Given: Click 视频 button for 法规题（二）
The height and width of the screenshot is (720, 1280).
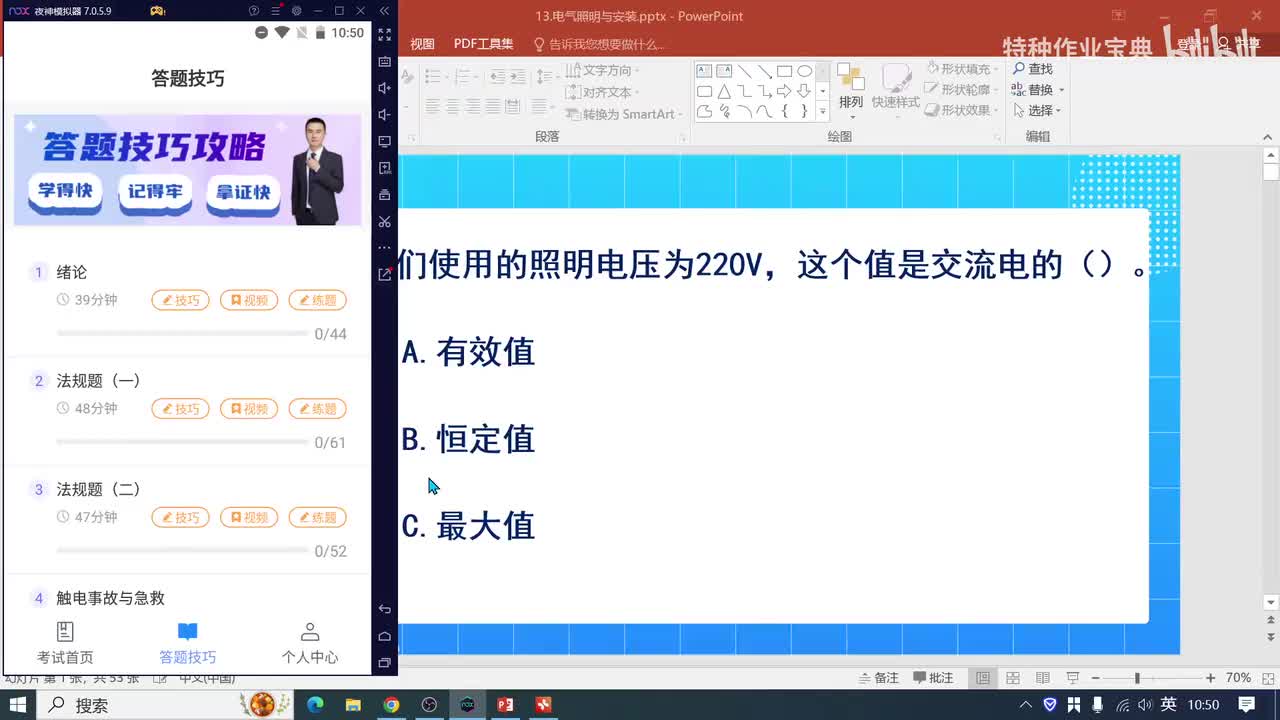Looking at the screenshot, I should [249, 518].
